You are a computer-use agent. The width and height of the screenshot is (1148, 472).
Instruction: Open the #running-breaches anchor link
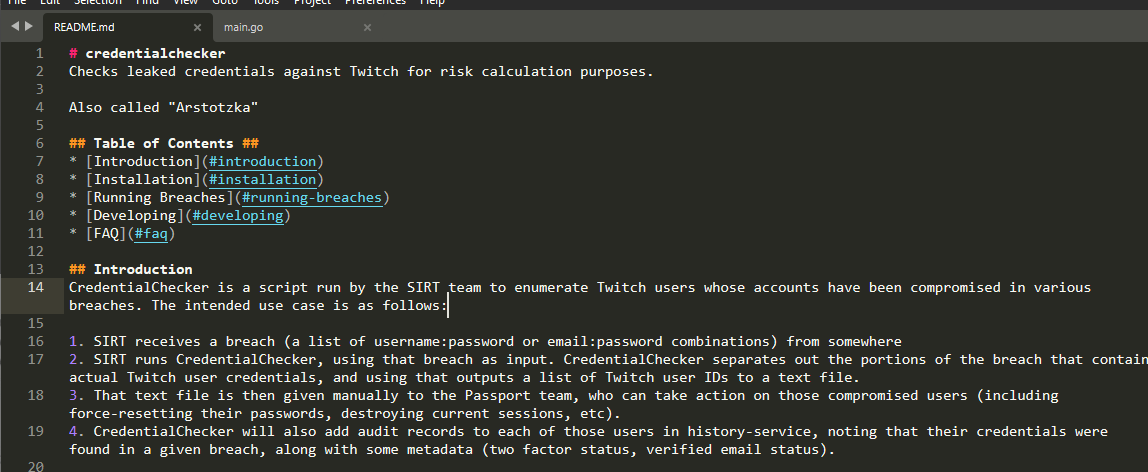click(312, 198)
